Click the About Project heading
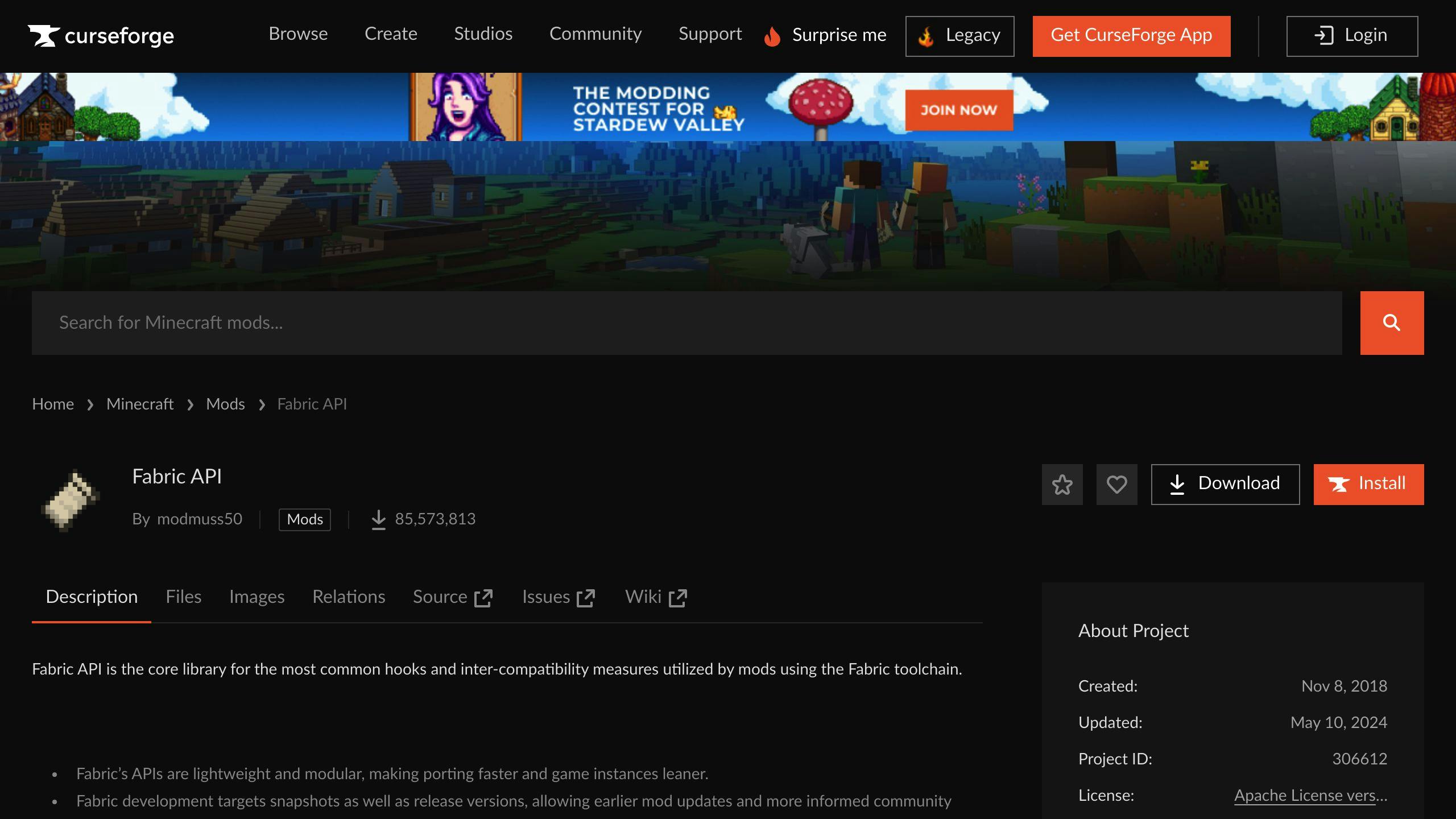 [x=1133, y=631]
